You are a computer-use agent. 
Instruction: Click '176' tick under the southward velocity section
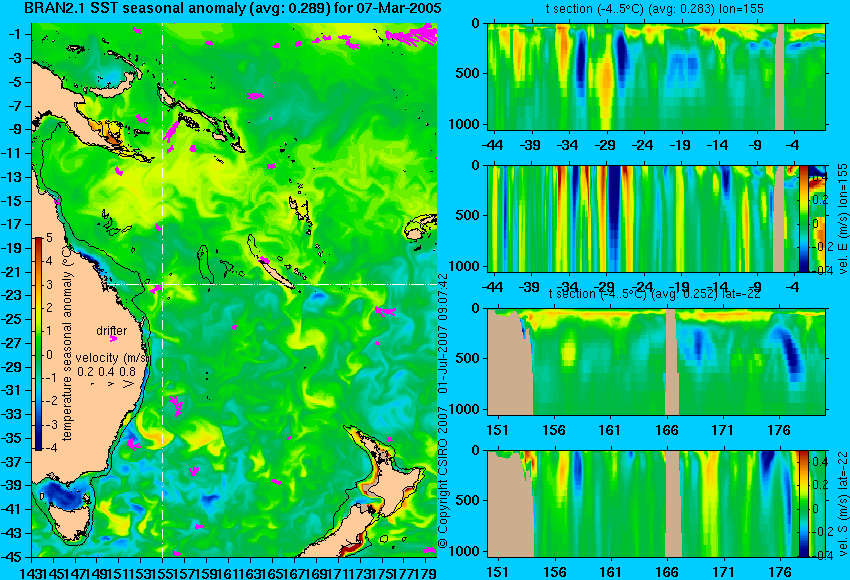pos(780,572)
